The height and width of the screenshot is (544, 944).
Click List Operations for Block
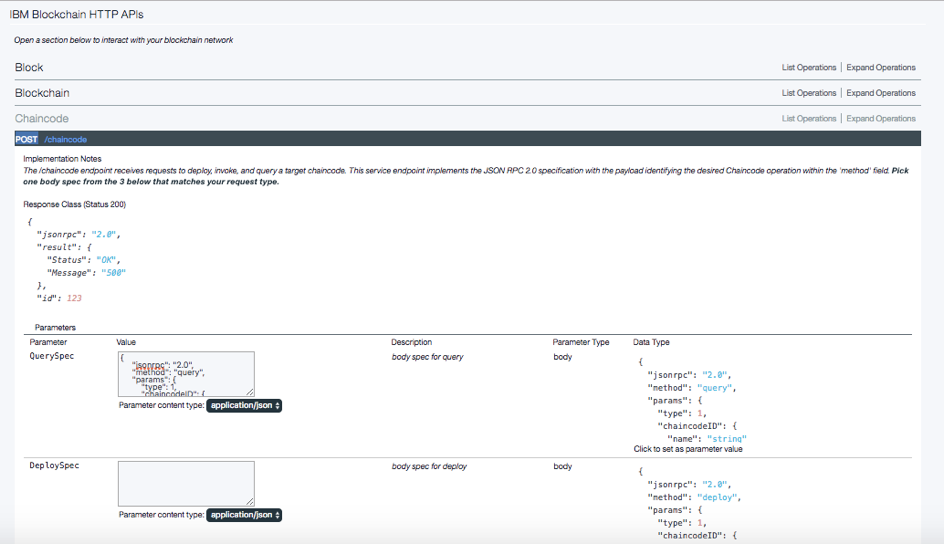coord(808,68)
